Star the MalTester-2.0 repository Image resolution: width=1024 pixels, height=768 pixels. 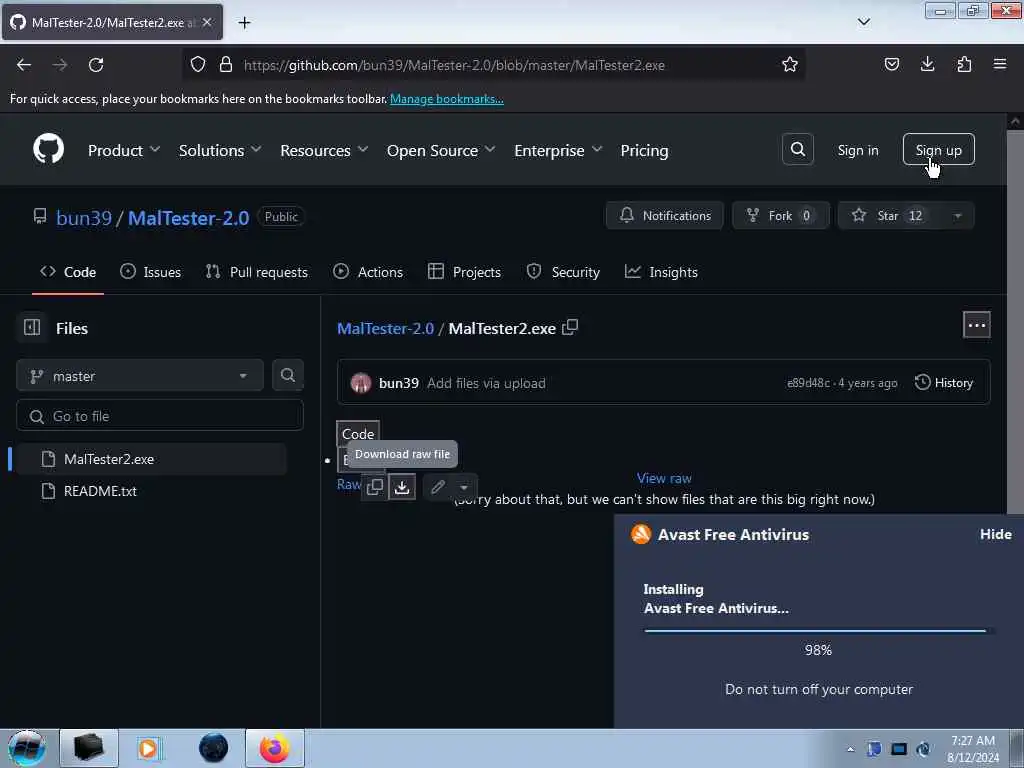890,216
